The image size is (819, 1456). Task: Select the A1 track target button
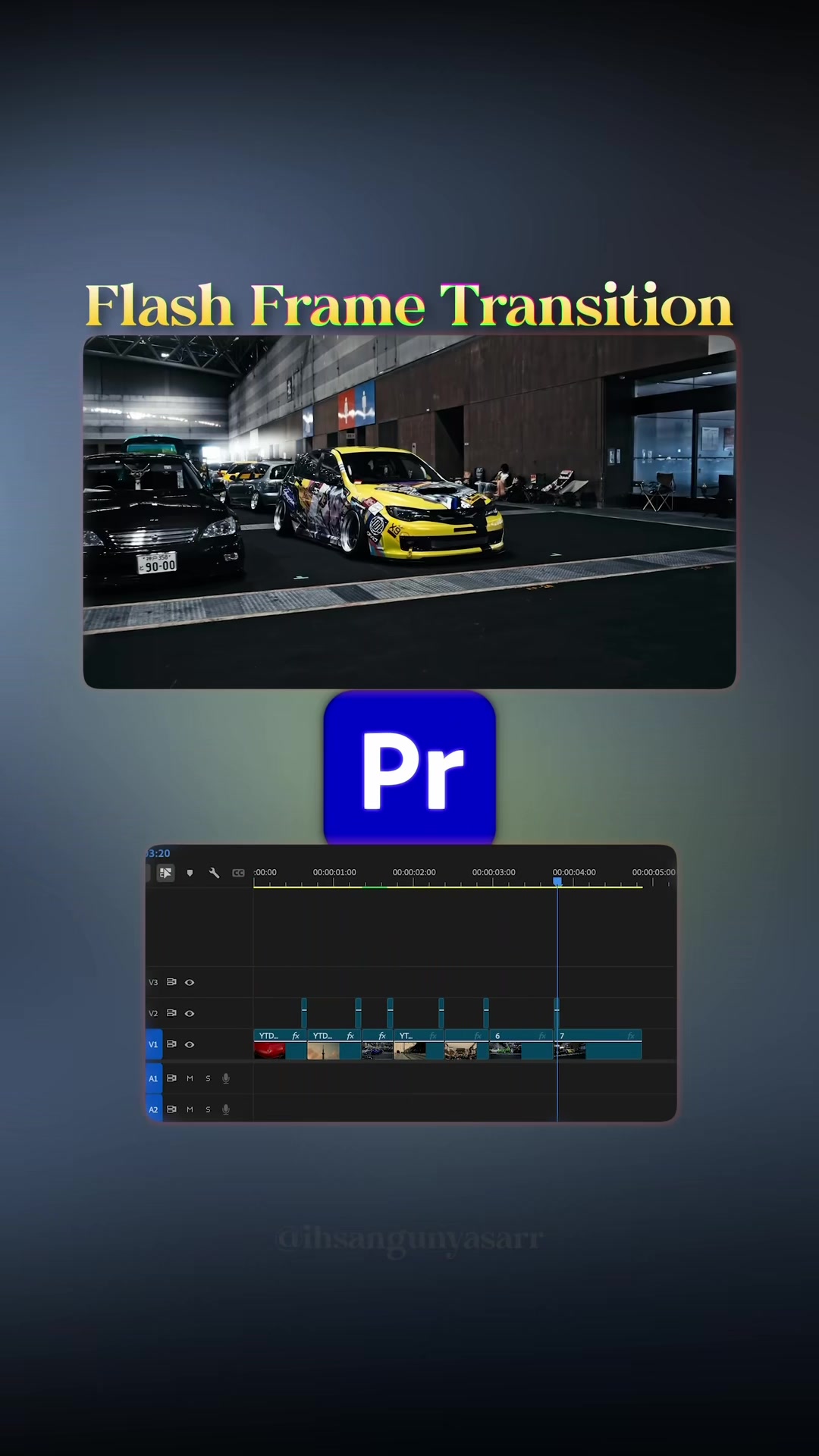(x=154, y=1078)
